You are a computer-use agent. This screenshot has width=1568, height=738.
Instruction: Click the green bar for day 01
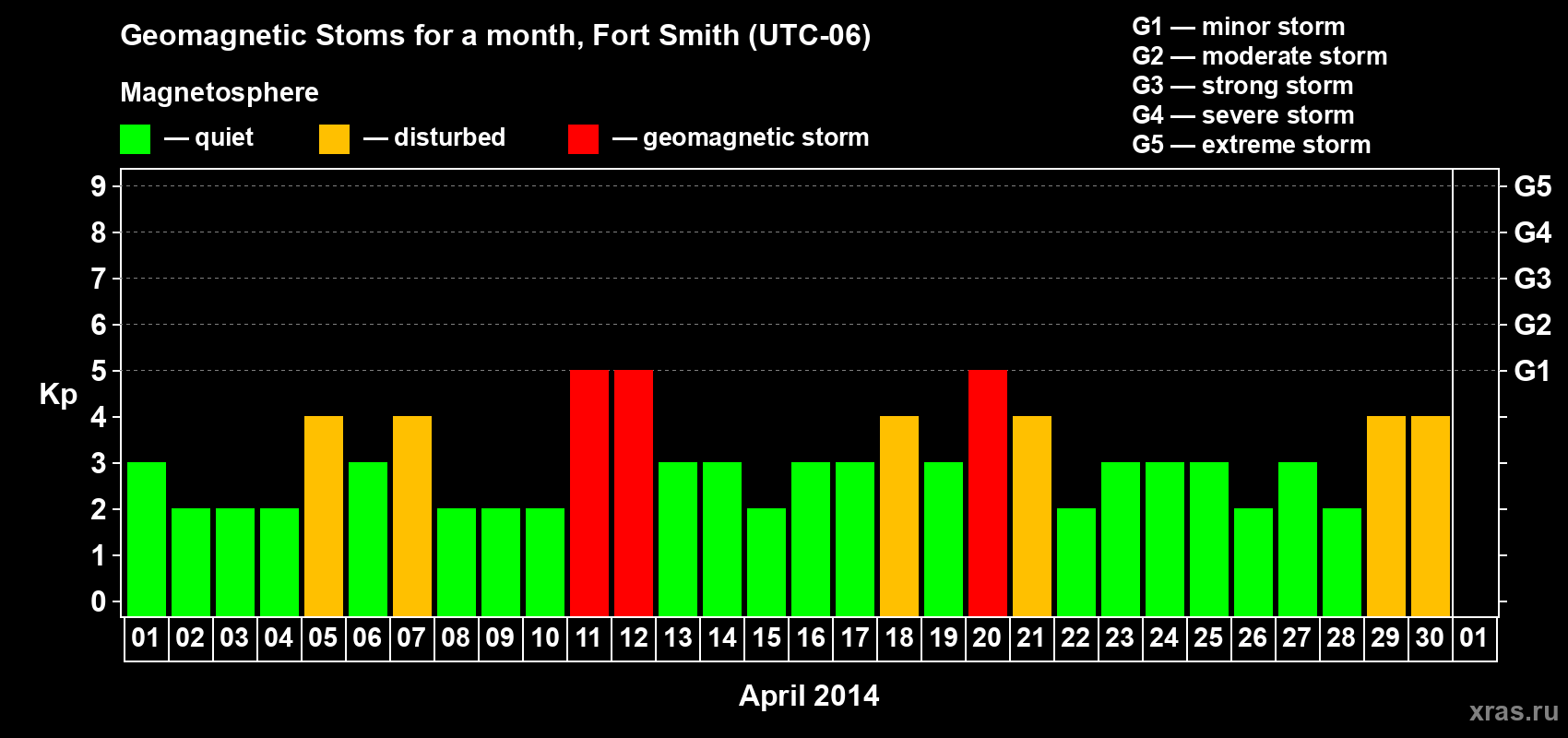(x=147, y=540)
